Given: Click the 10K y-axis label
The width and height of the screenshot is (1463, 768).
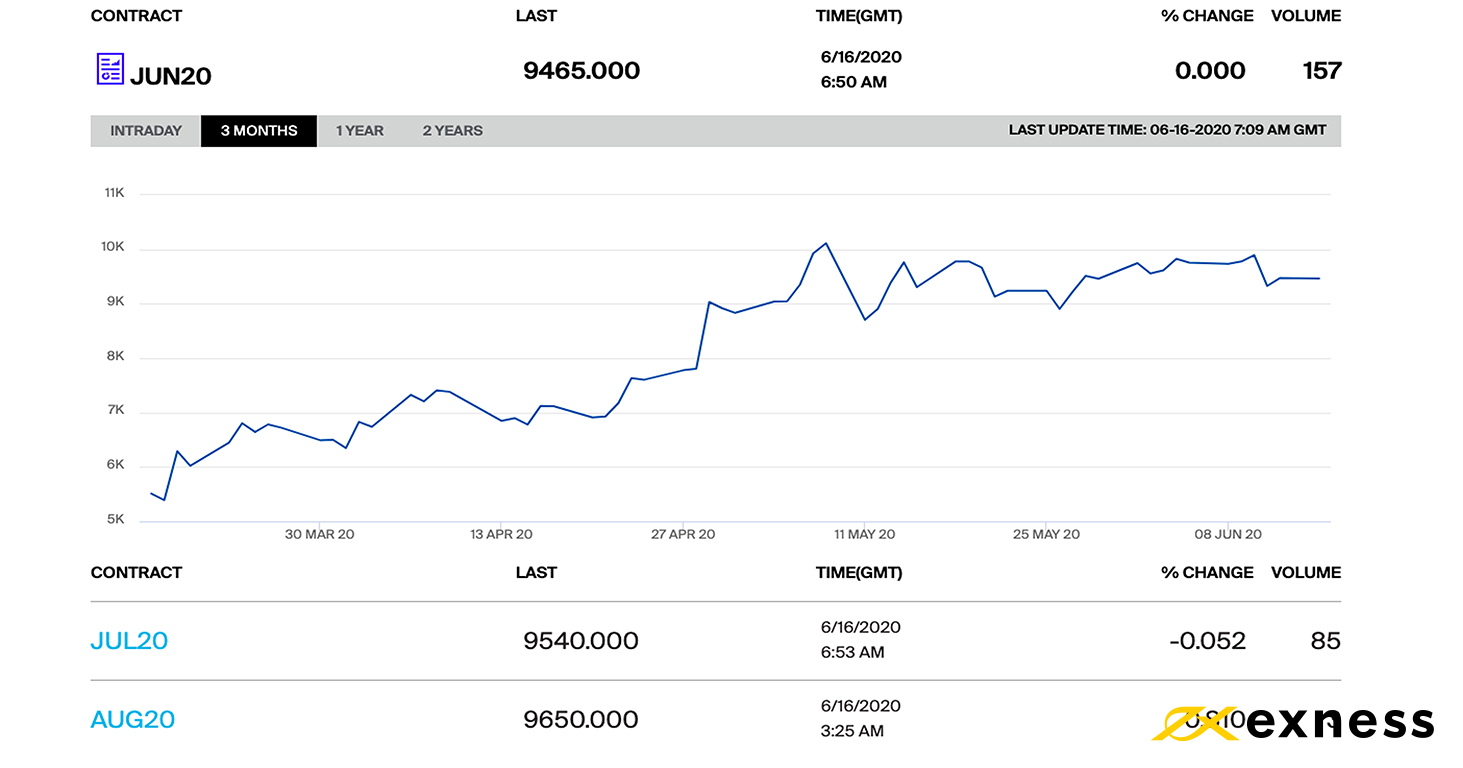Looking at the screenshot, I should 113,247.
